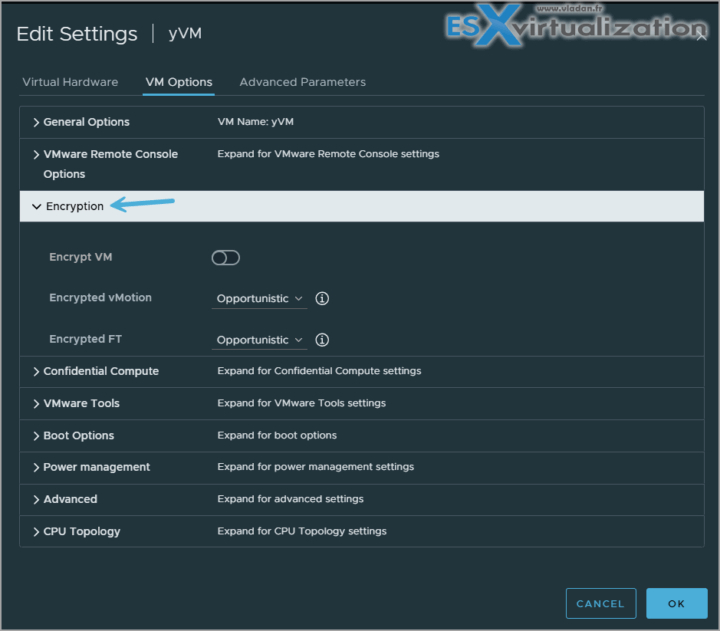The height and width of the screenshot is (631, 720).
Task: Click 'Expand for VMware Tools settings' text
Action: [301, 403]
